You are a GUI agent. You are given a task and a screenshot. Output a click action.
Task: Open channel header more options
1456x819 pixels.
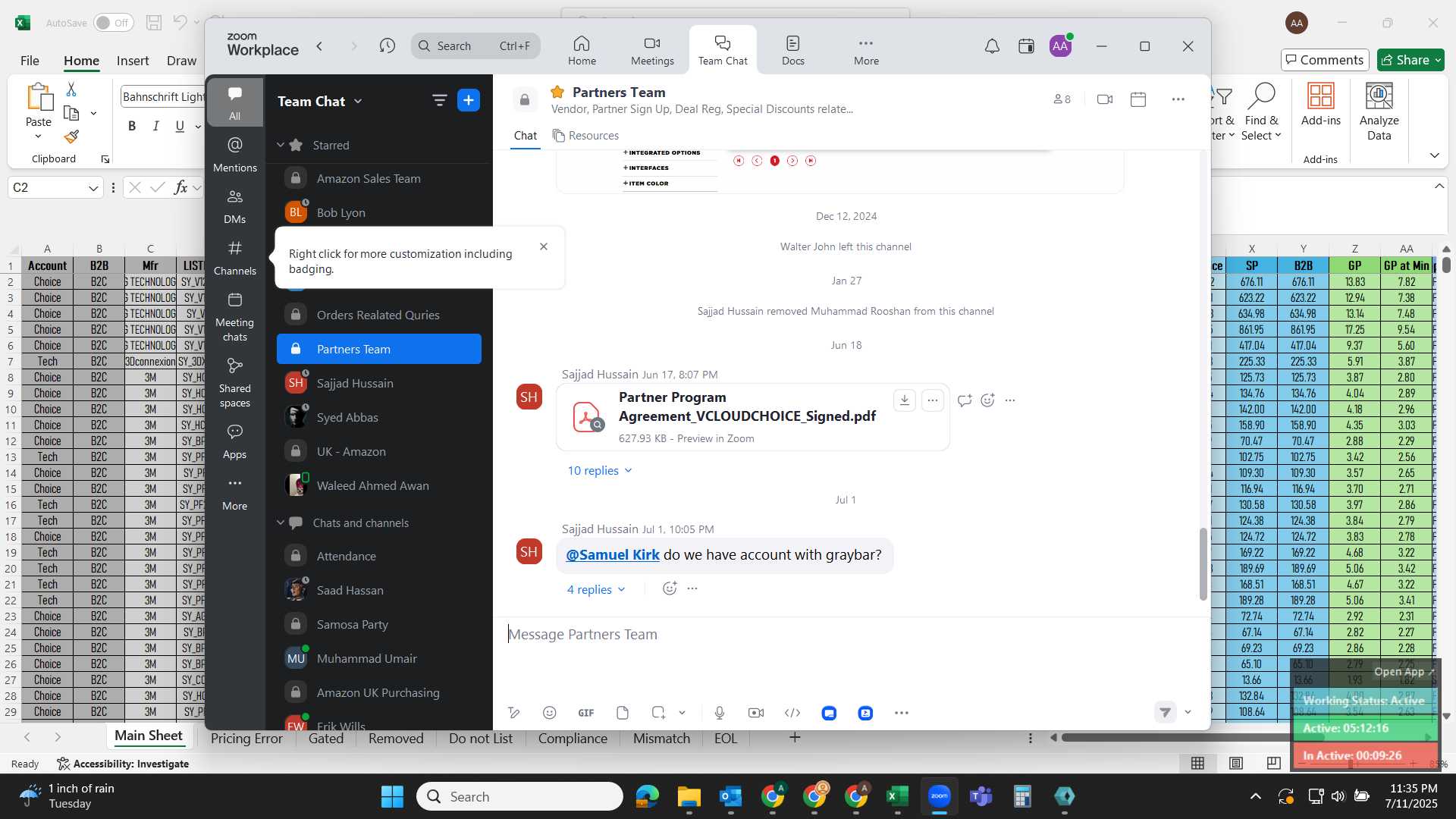coord(1178,99)
